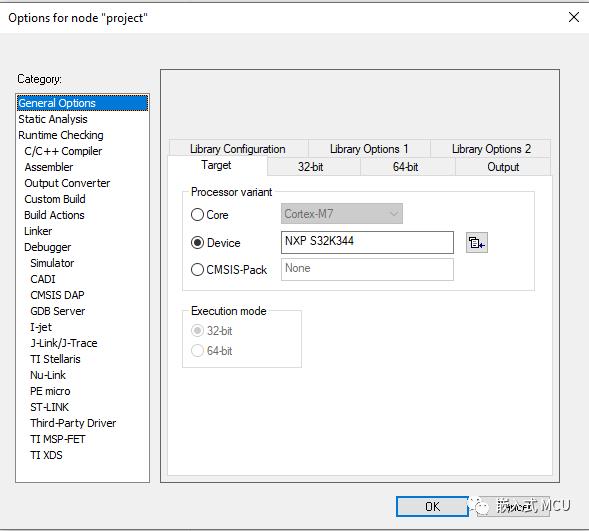Select the CMSIS-Pack radio button

(x=197, y=270)
